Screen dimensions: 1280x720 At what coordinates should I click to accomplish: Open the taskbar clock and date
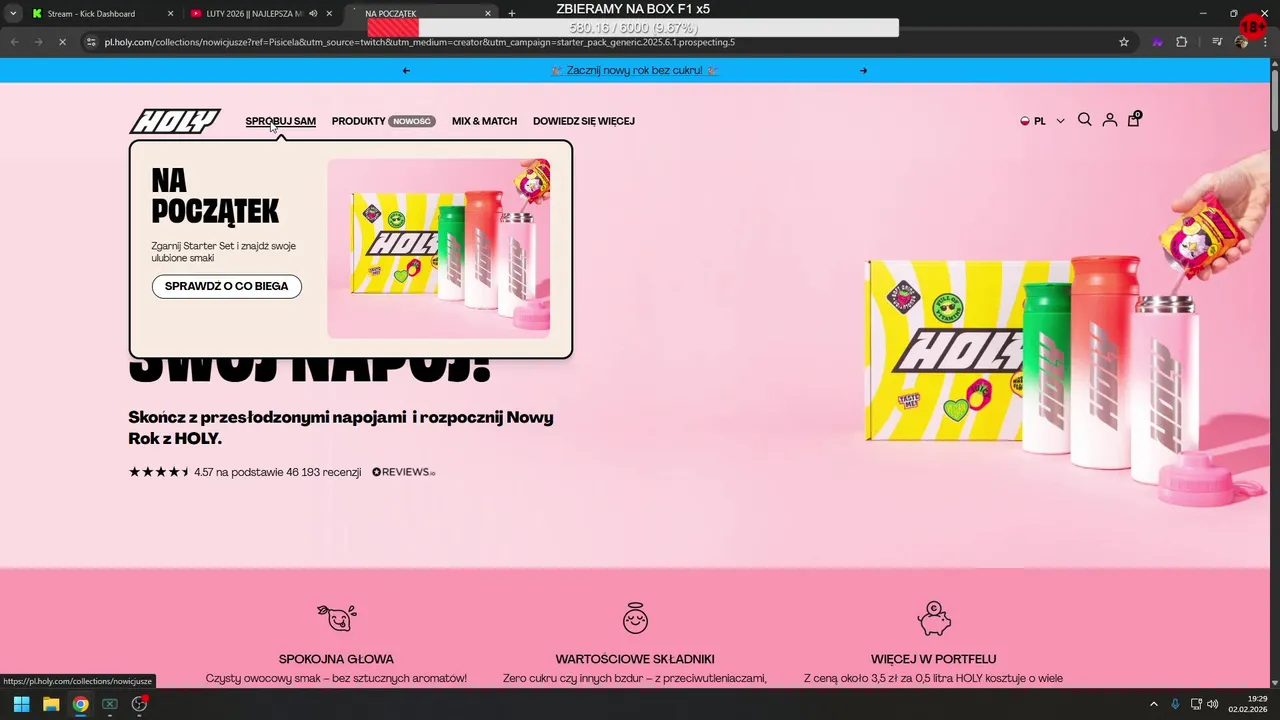[x=1249, y=704]
